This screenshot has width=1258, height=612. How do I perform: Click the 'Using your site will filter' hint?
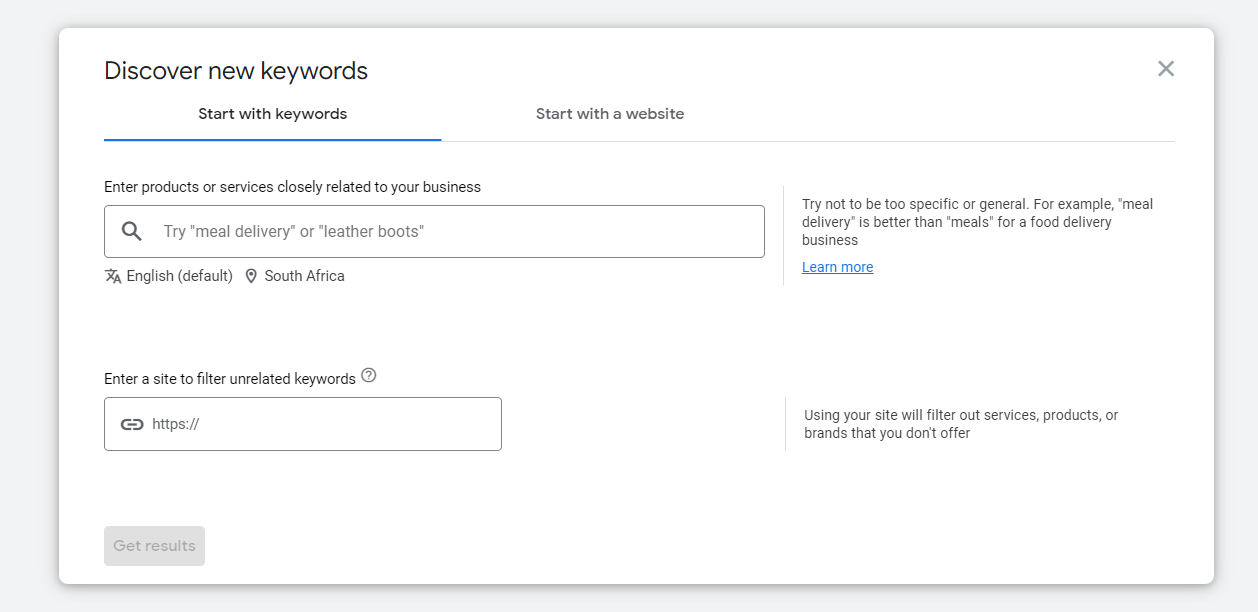click(x=960, y=424)
